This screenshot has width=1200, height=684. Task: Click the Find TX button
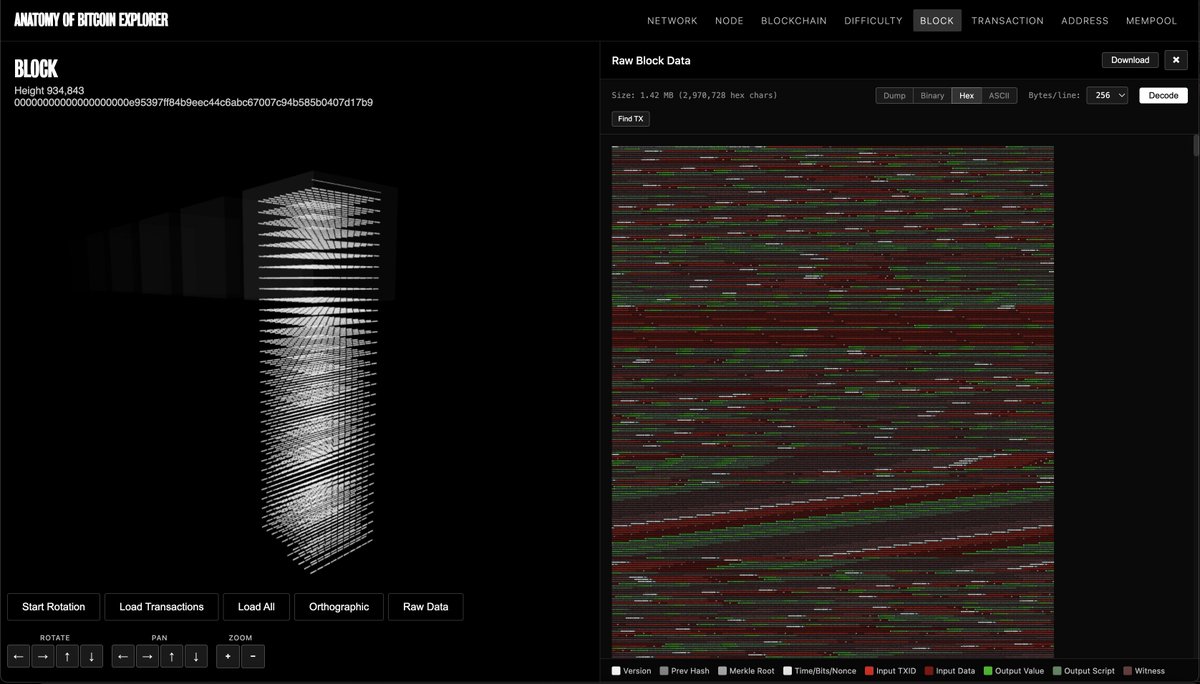[631, 118]
